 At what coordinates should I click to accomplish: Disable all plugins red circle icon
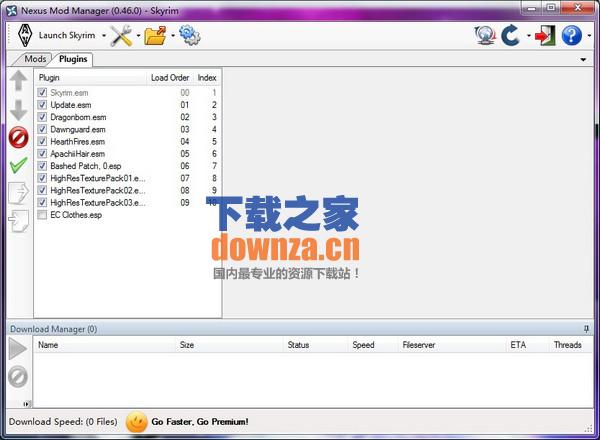pyautogui.click(x=18, y=137)
